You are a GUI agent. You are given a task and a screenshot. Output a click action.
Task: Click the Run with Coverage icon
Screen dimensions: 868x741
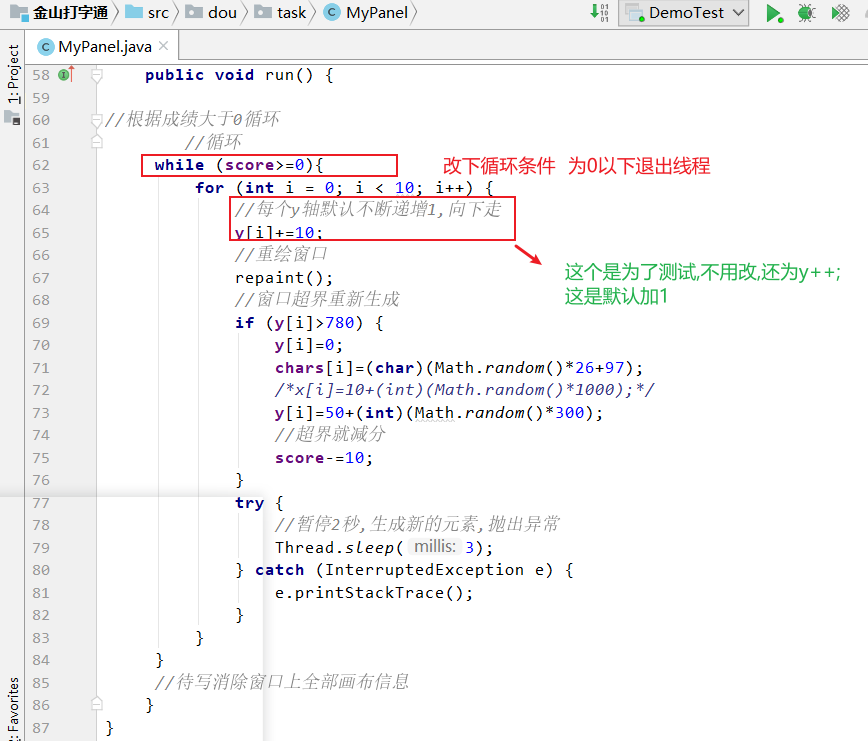pyautogui.click(x=840, y=13)
